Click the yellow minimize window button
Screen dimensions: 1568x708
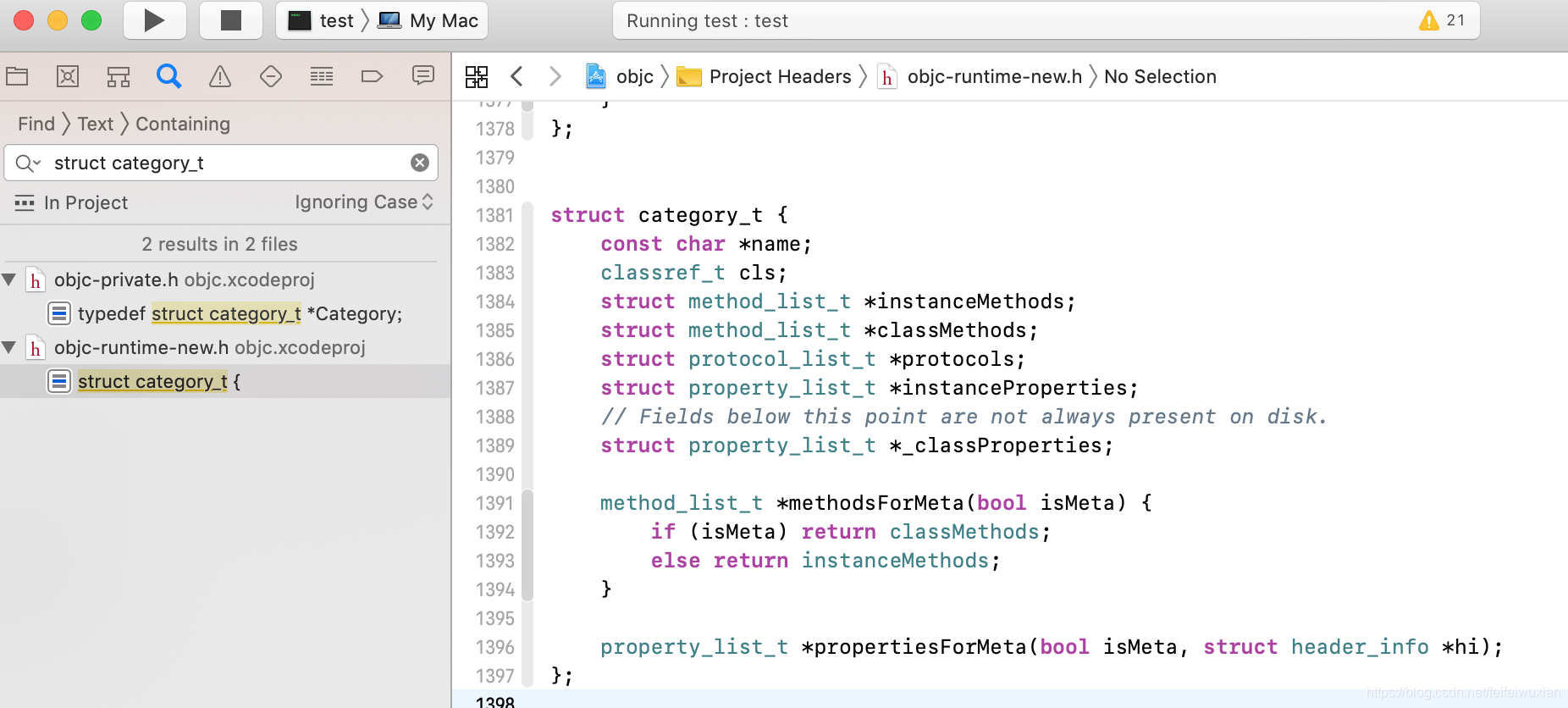click(58, 20)
